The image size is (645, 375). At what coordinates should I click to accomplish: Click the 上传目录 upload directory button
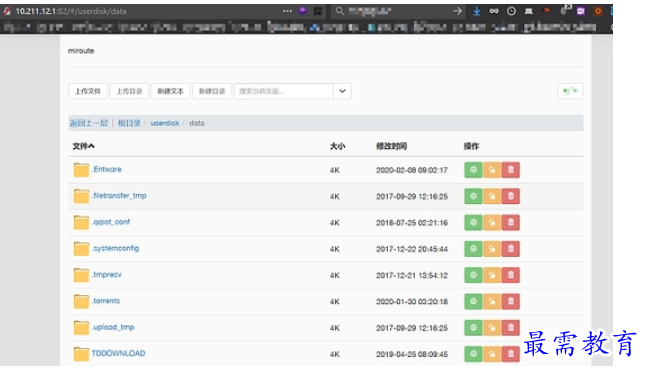click(x=129, y=91)
